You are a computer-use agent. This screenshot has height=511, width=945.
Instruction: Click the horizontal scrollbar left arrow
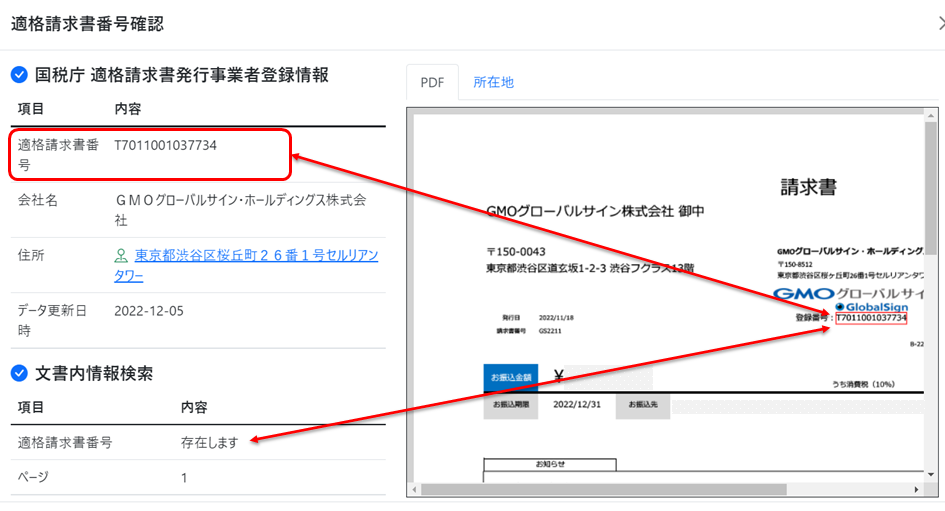pyautogui.click(x=414, y=489)
